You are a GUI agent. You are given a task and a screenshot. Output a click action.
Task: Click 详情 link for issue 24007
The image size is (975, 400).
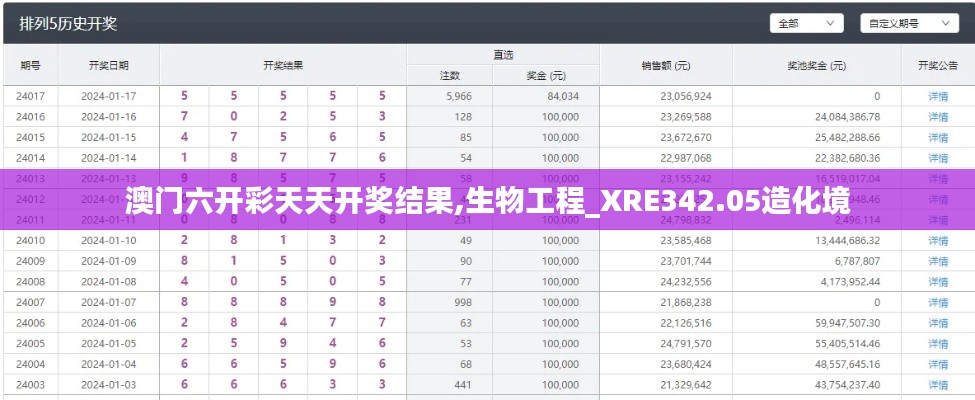(937, 302)
